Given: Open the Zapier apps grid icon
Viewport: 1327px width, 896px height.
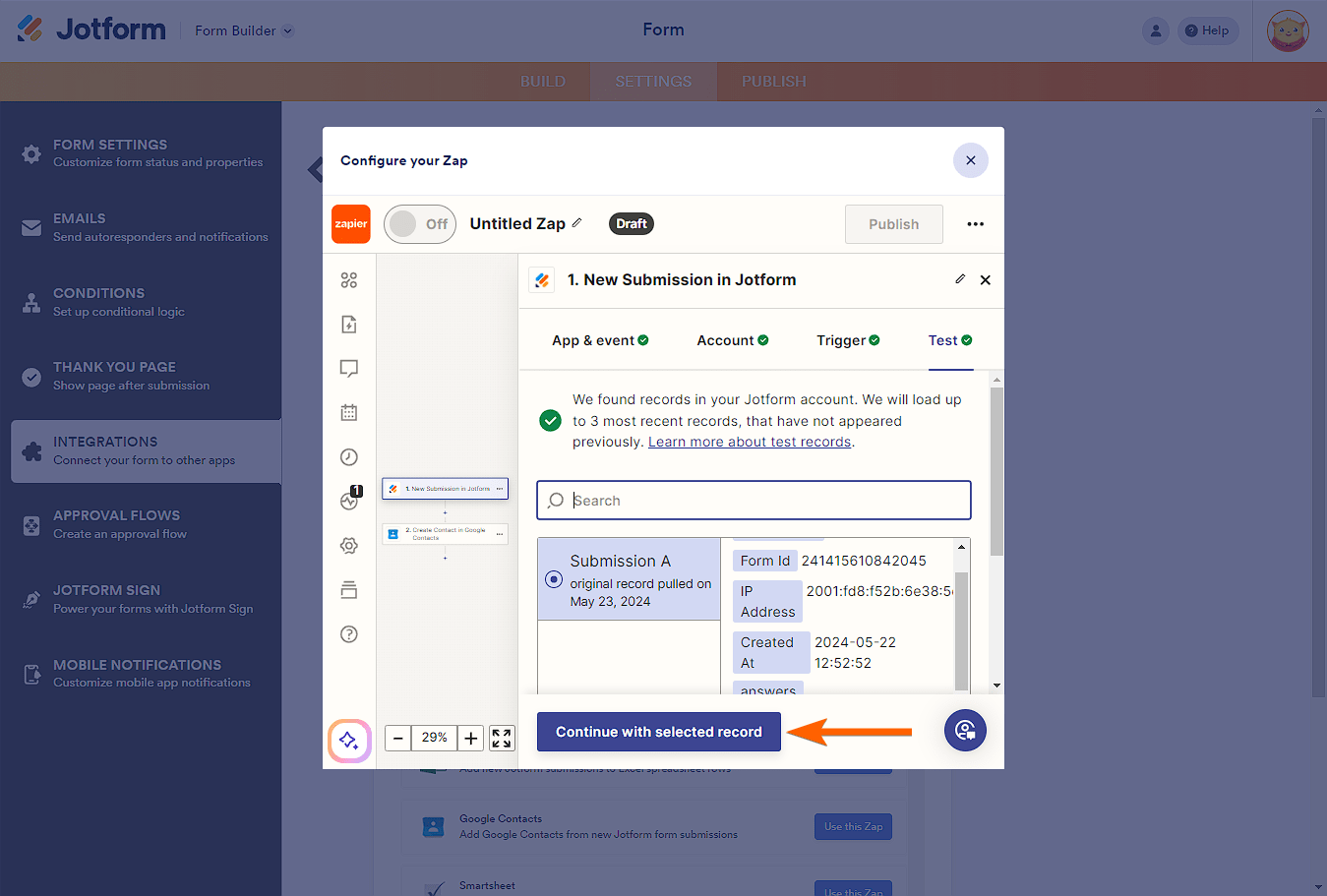Looking at the screenshot, I should coord(349,280).
